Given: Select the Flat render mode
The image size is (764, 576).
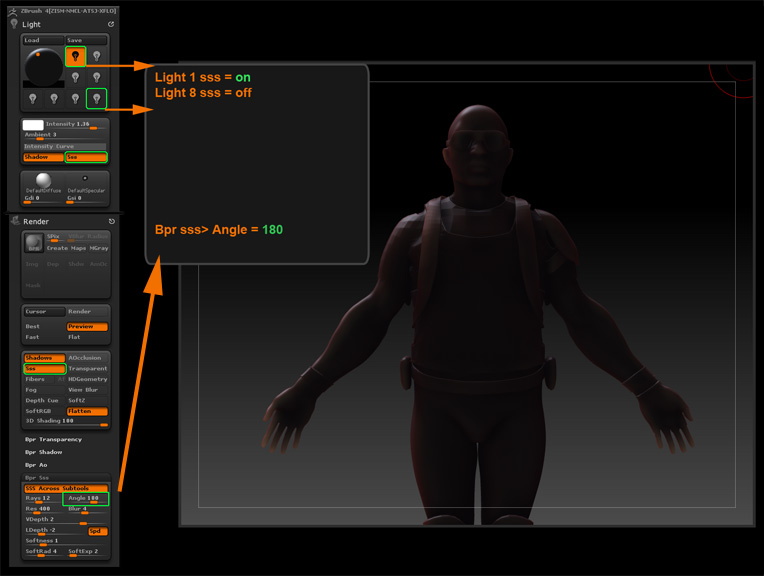Looking at the screenshot, I should pos(87,337).
